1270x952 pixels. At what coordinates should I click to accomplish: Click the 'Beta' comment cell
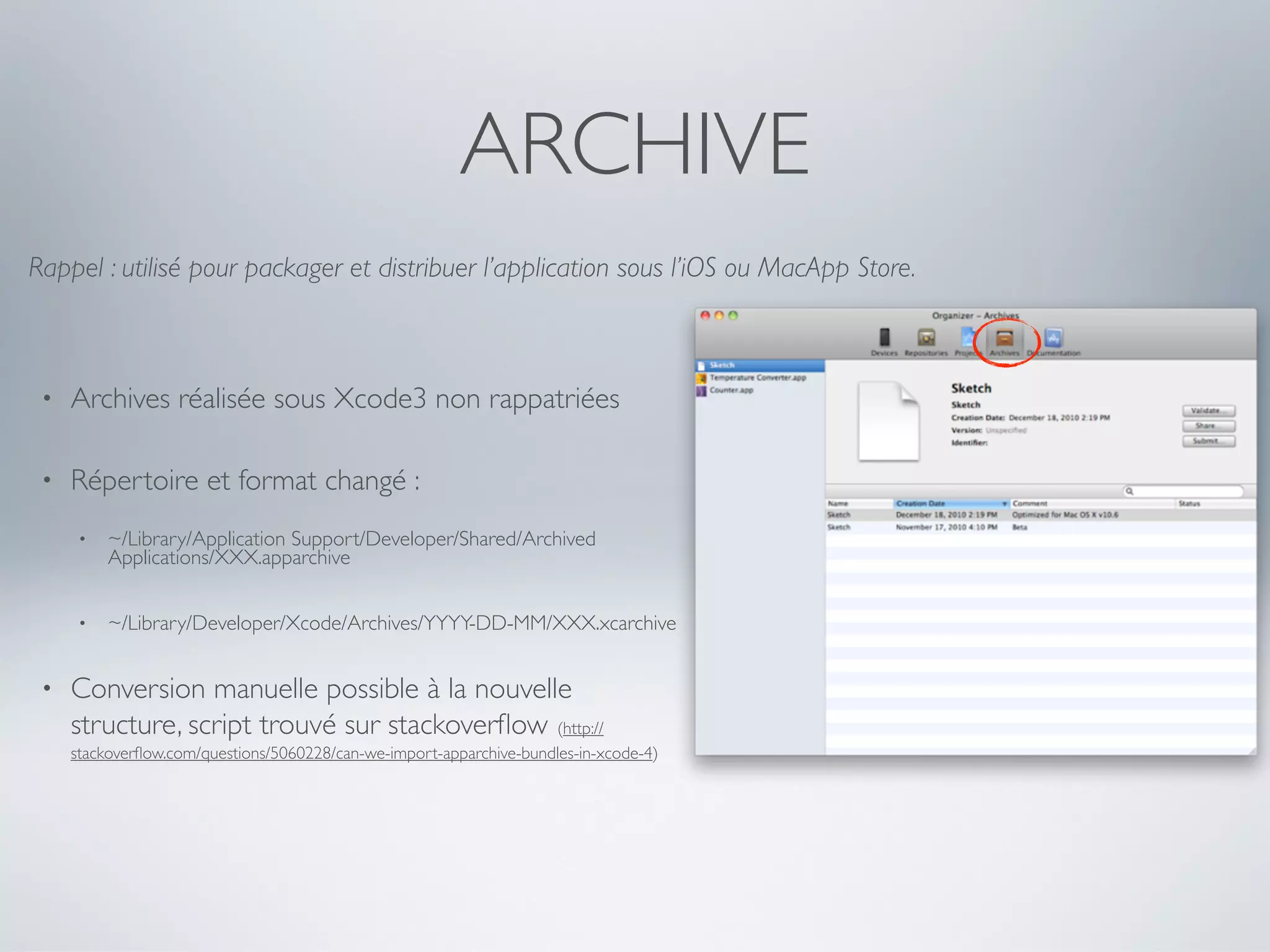click(x=1019, y=527)
